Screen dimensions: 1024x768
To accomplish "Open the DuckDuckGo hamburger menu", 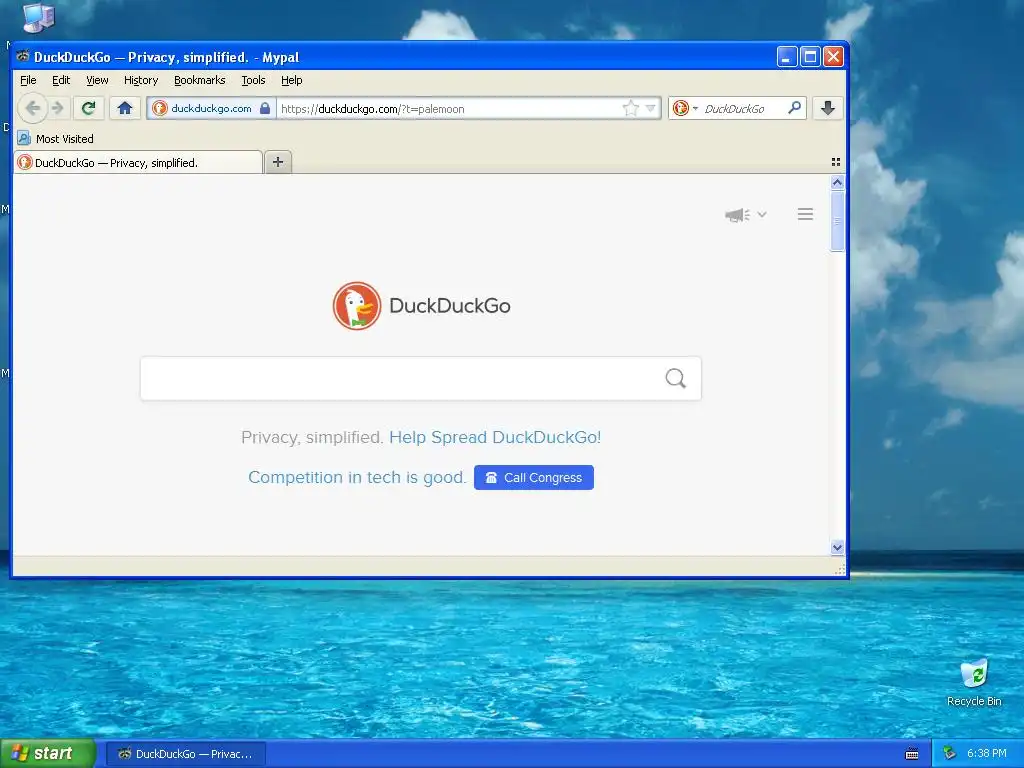I will pos(805,214).
